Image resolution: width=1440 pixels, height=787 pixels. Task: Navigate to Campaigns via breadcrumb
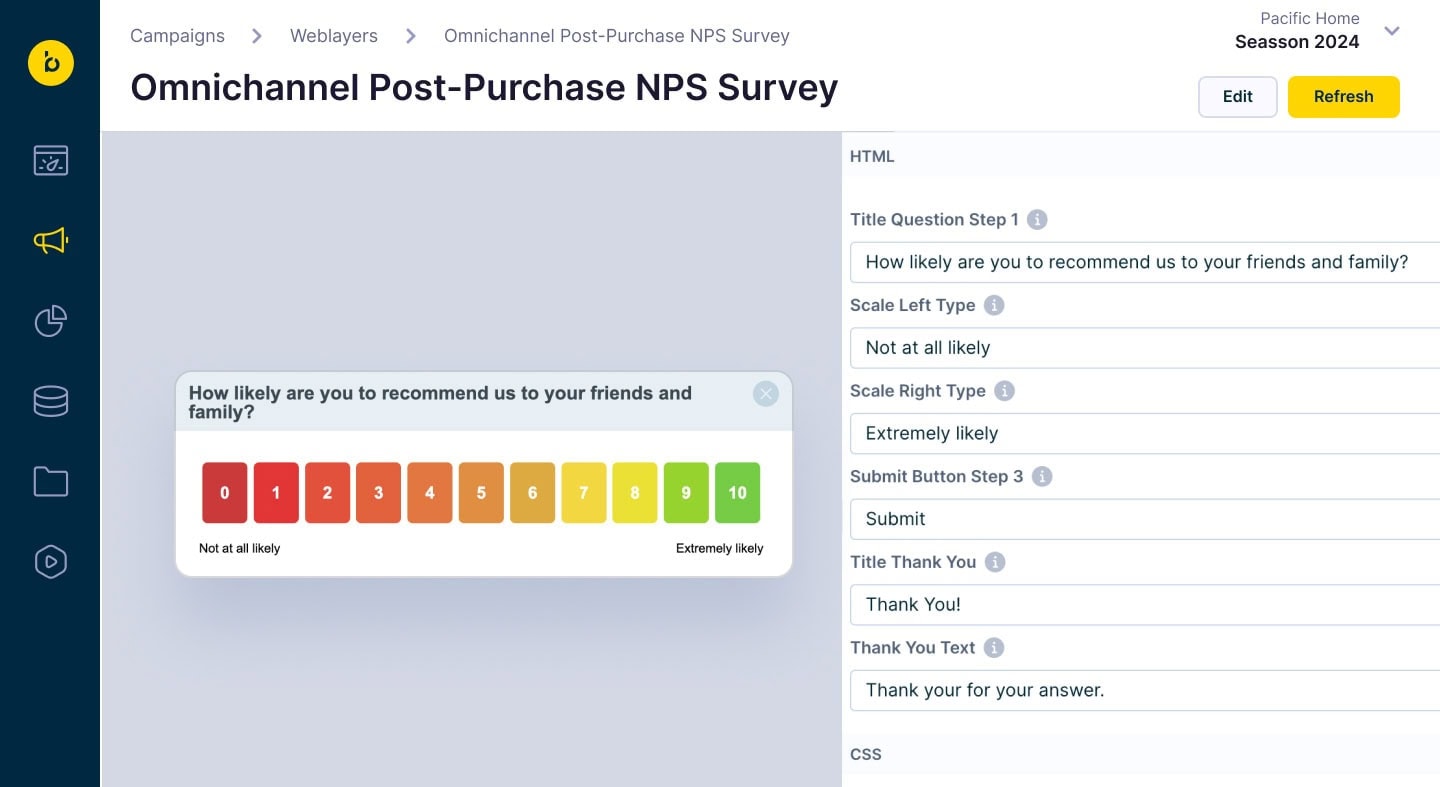click(177, 36)
